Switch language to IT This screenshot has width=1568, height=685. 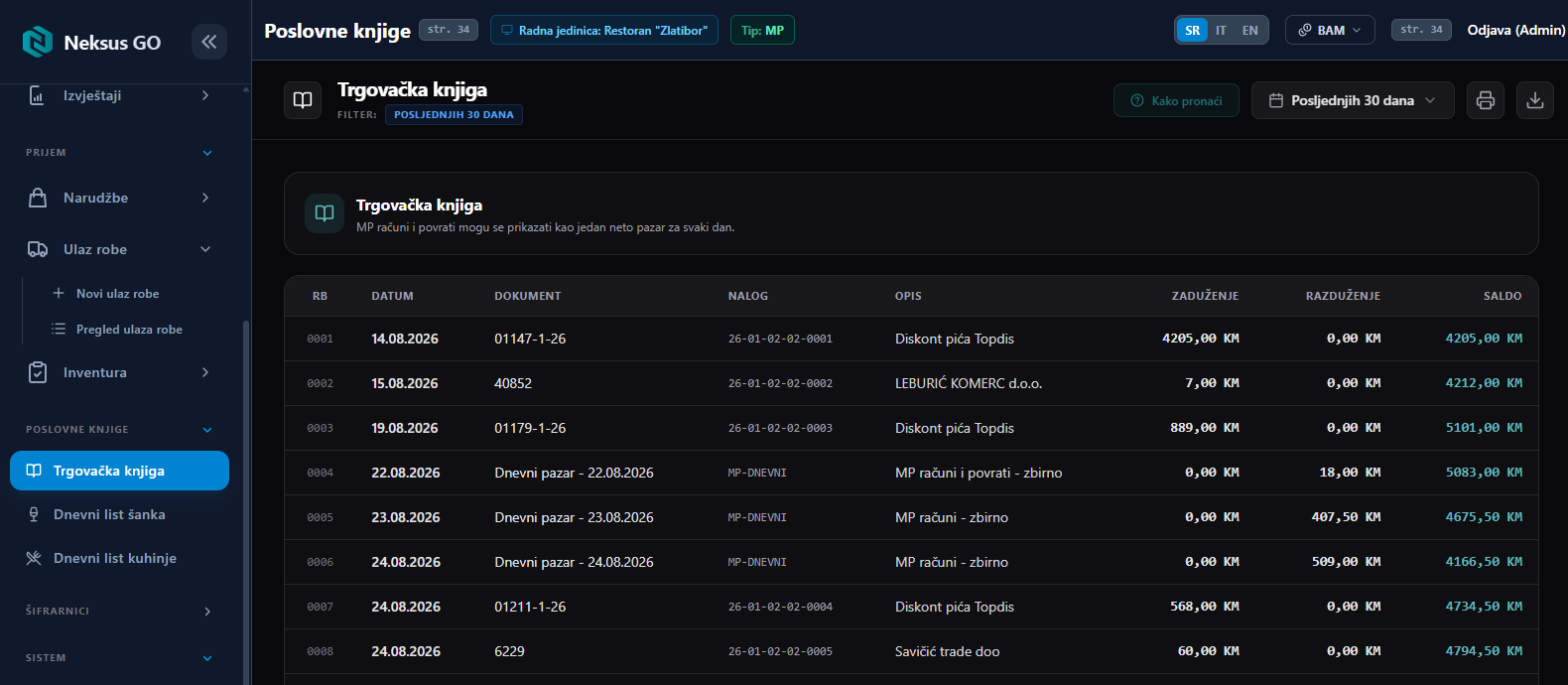click(x=1221, y=30)
